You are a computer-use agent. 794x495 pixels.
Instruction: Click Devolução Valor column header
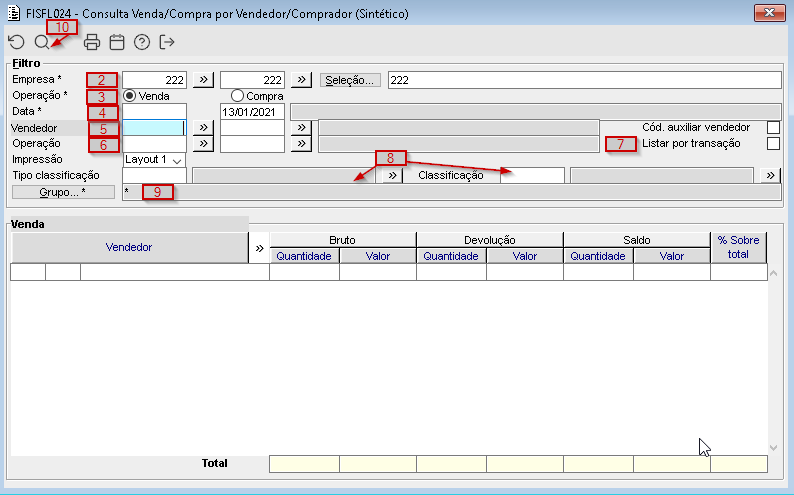525,256
